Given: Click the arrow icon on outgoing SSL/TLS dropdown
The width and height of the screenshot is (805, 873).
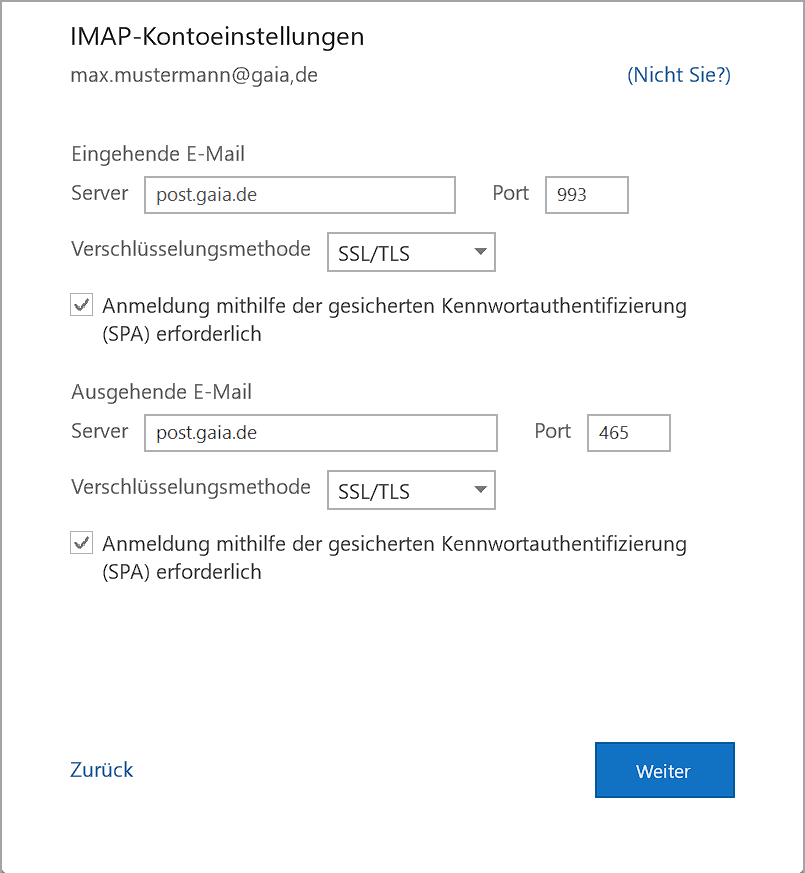Looking at the screenshot, I should tap(480, 491).
